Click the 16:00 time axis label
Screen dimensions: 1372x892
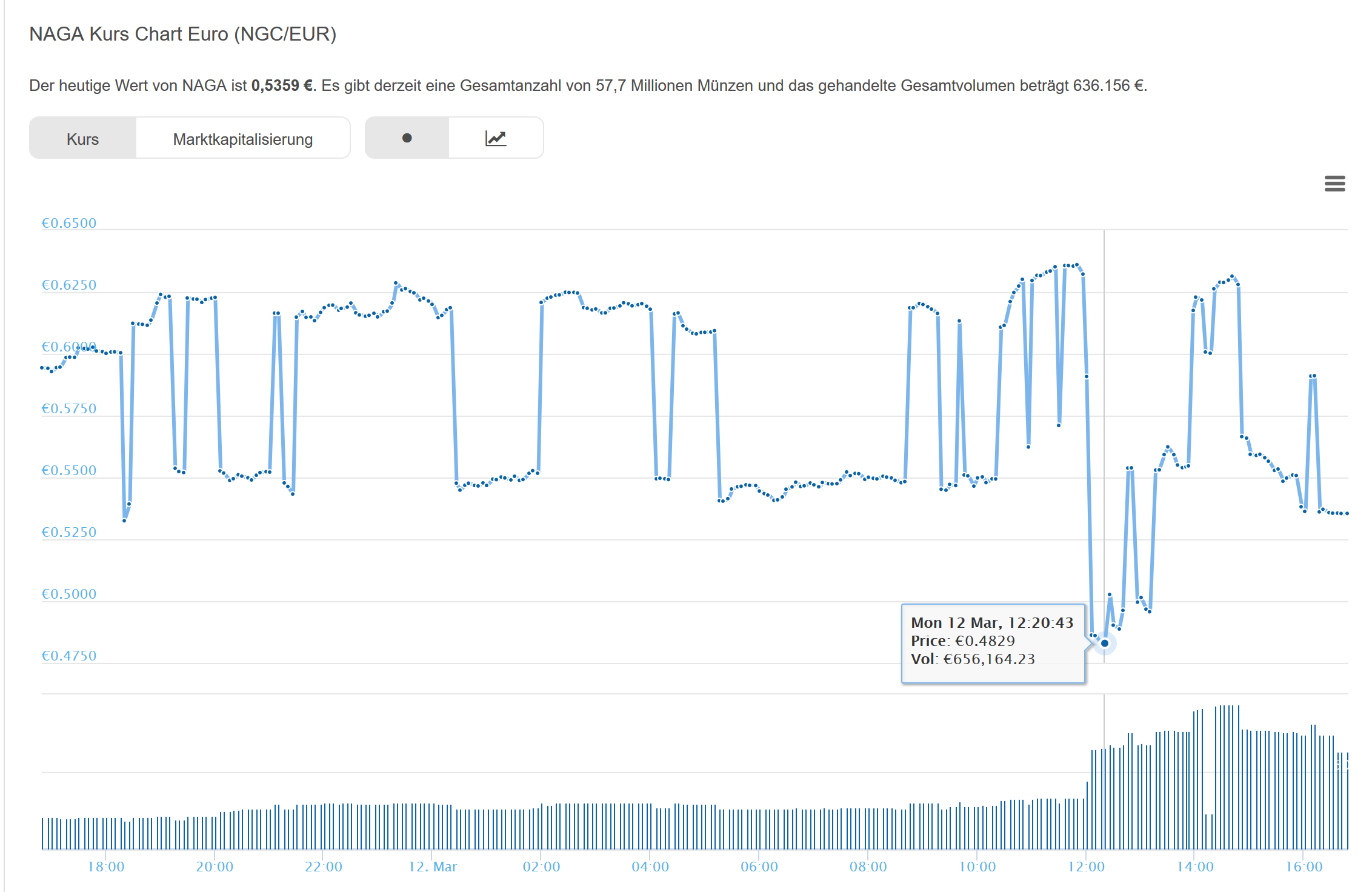point(1304,867)
